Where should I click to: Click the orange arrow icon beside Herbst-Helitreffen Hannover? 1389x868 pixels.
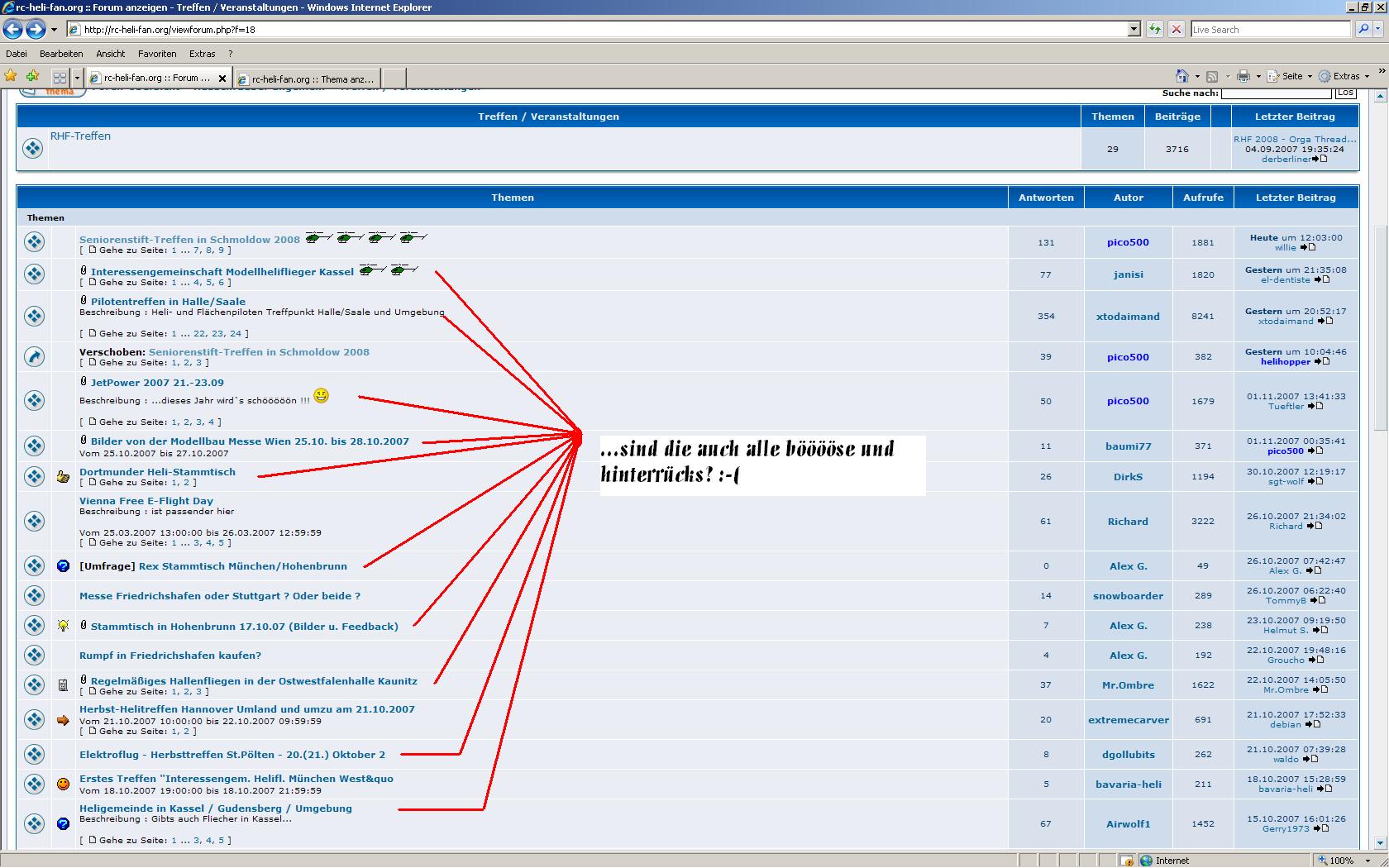63,720
